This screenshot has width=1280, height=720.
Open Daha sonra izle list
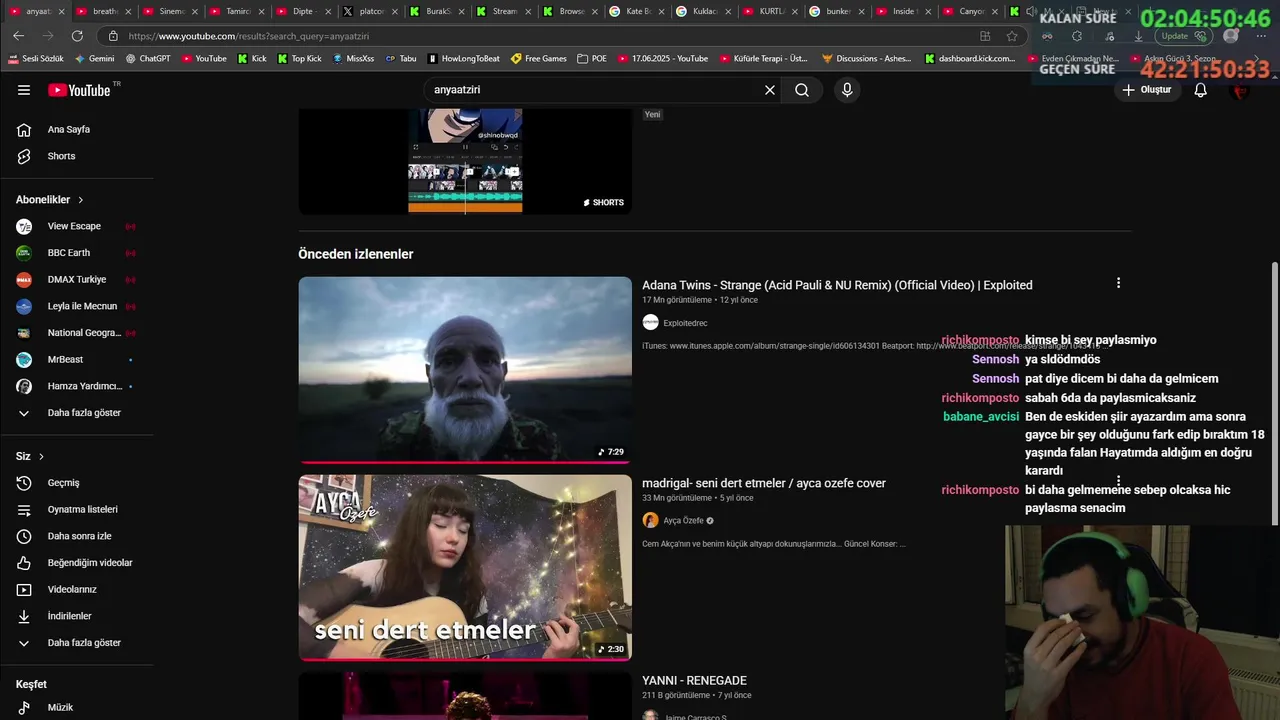point(77,536)
